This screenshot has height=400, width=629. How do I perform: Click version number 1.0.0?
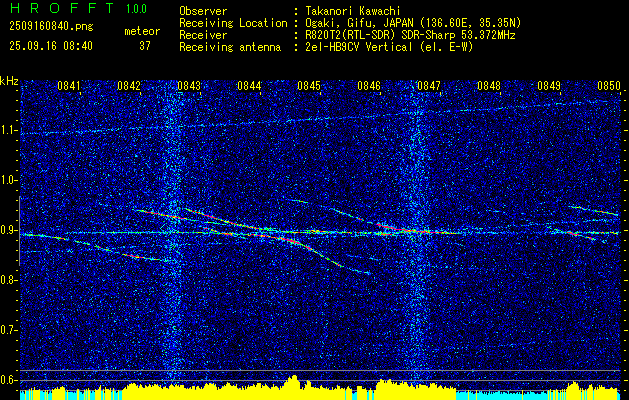[136, 9]
